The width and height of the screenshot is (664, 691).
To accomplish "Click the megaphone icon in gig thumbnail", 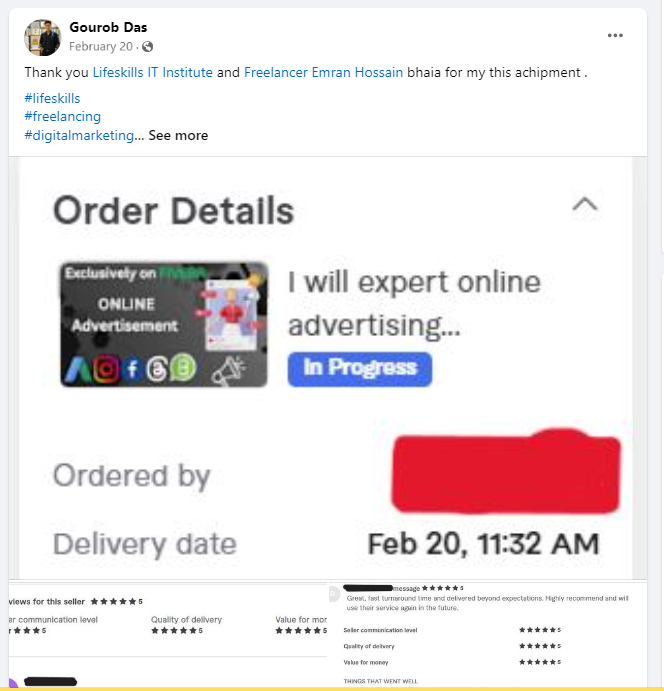I will (228, 370).
